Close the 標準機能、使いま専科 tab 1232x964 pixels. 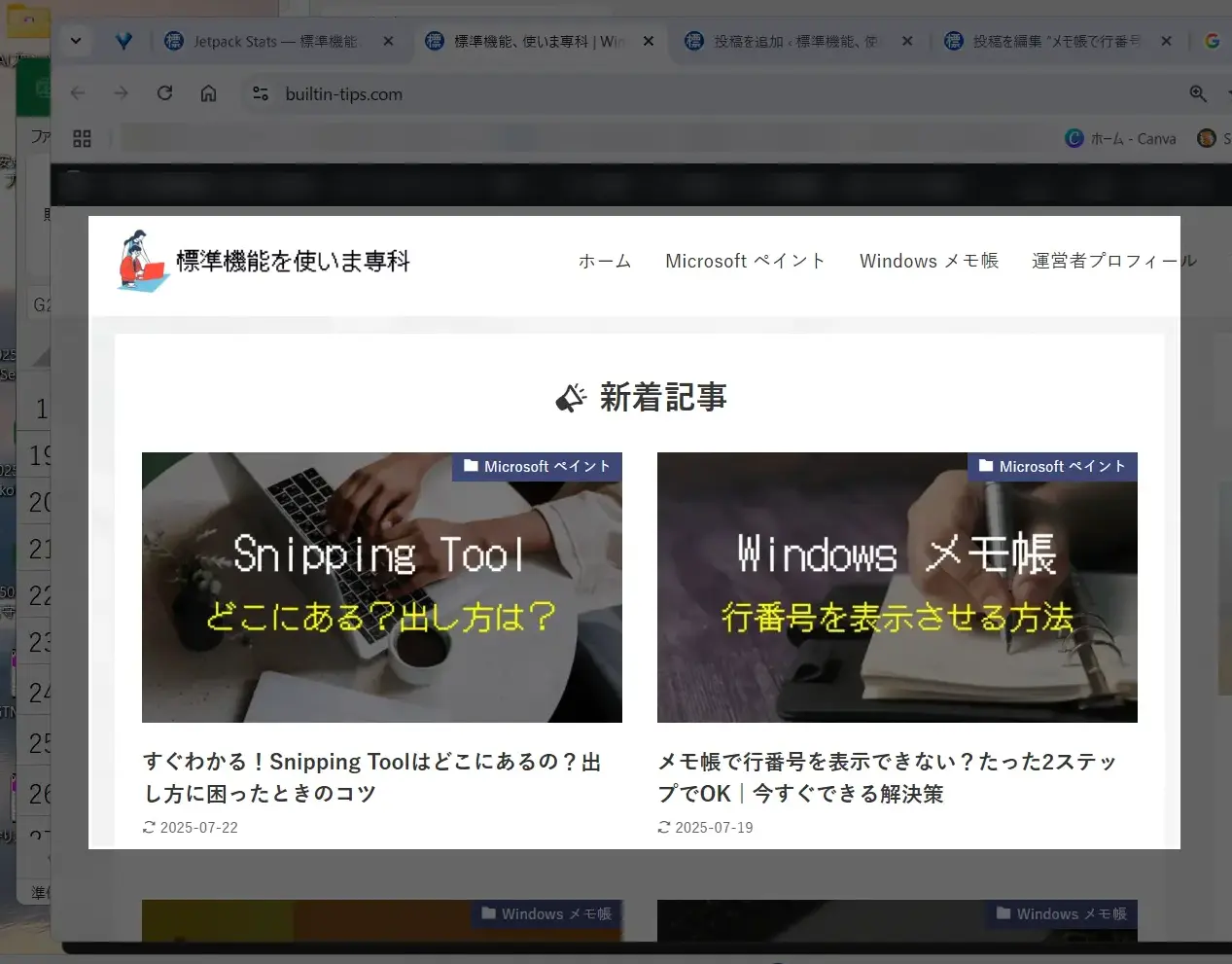tap(649, 41)
